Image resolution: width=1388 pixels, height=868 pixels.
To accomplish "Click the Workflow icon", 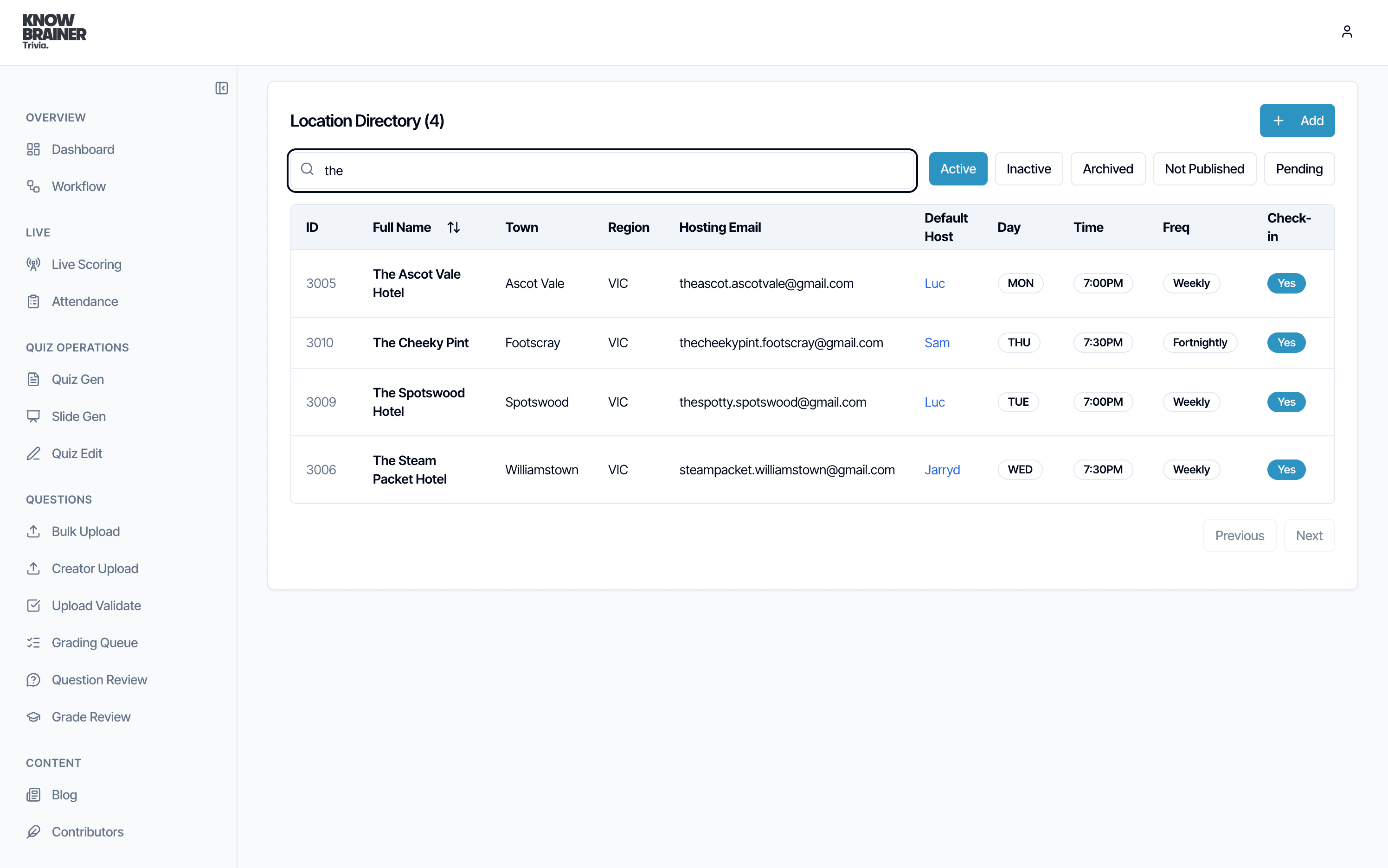I will pyautogui.click(x=33, y=186).
